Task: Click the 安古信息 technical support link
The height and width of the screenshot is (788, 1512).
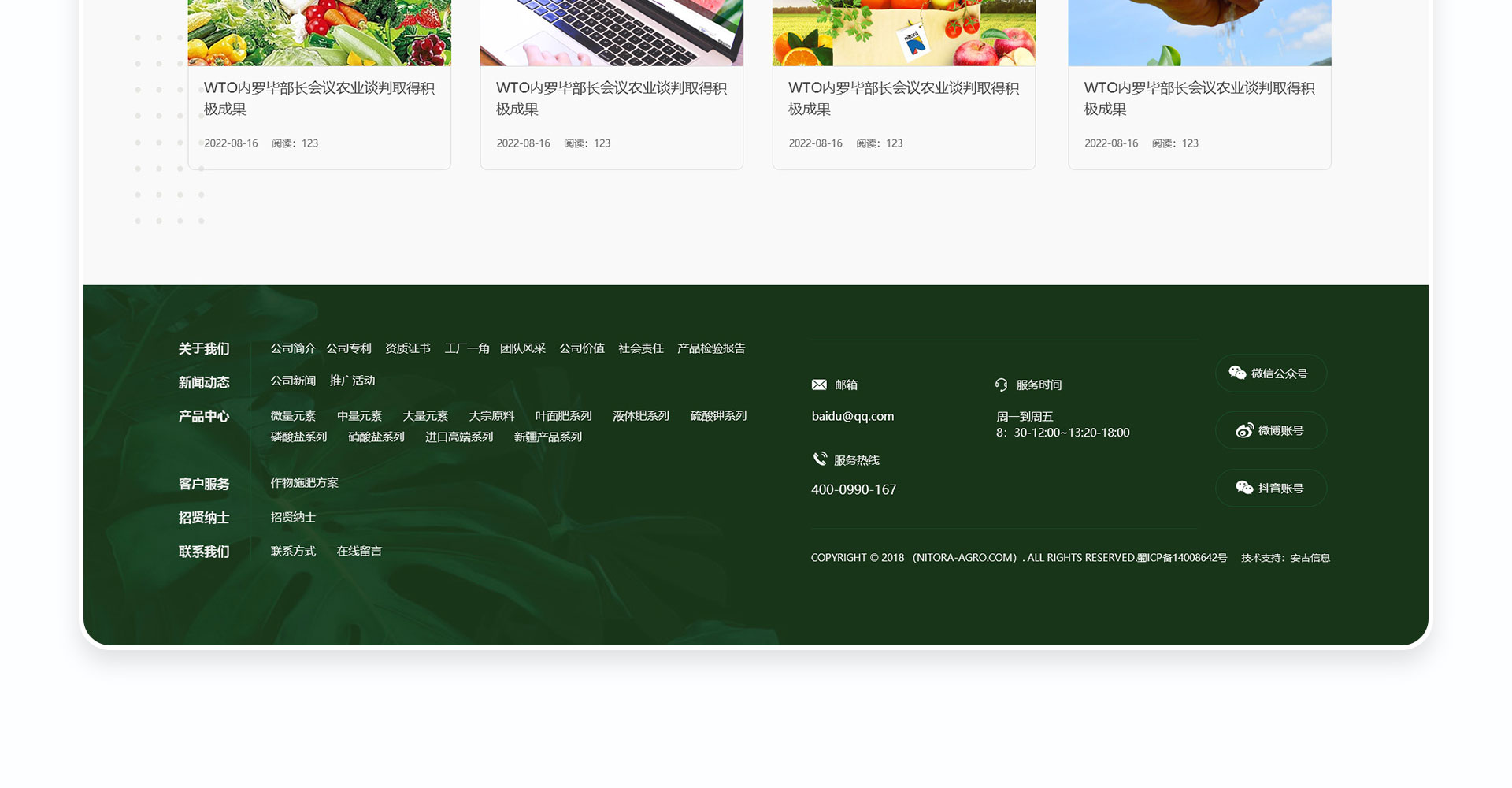Action: pyautogui.click(x=1310, y=558)
